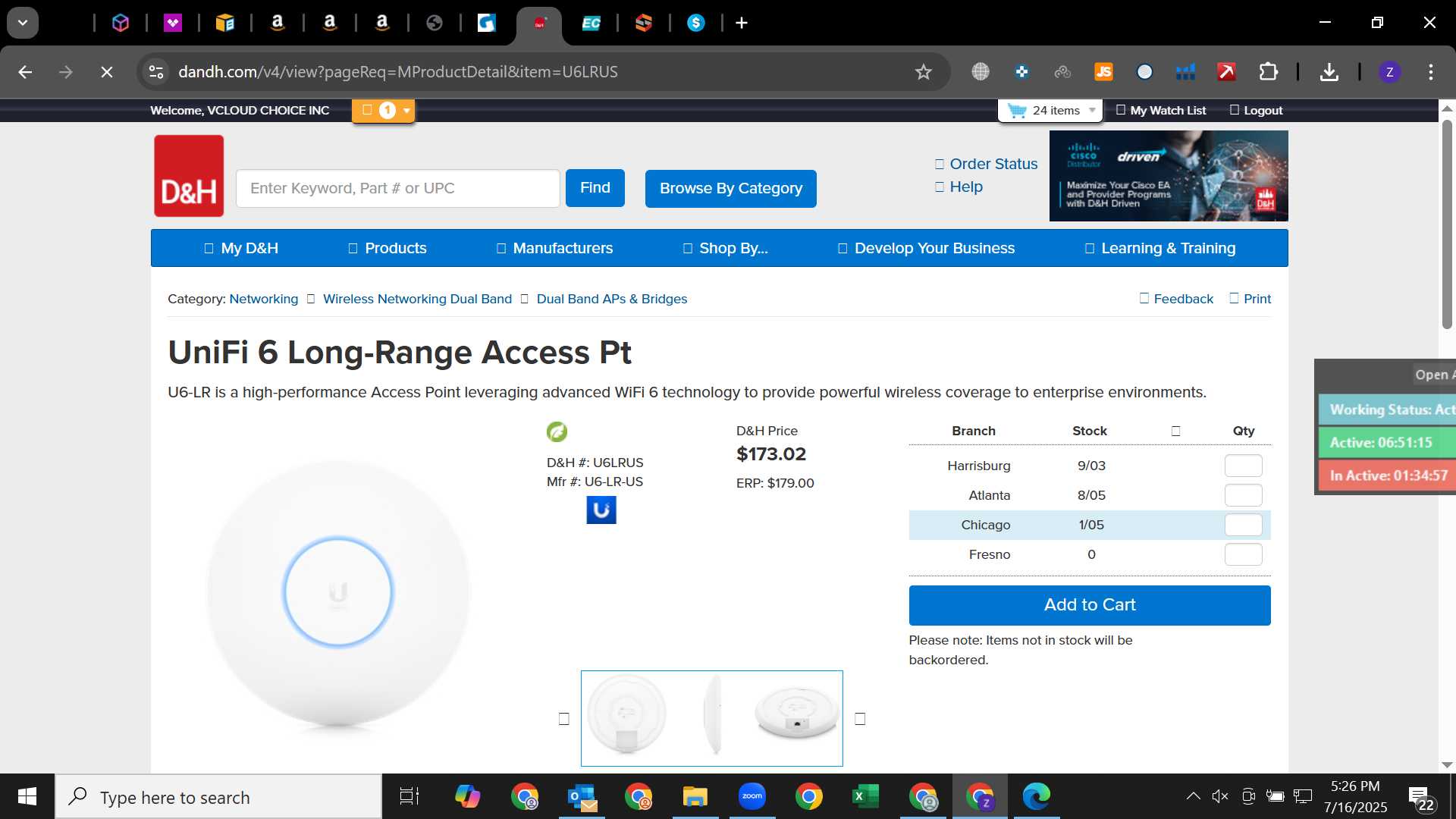
Task: Show previous product thumbnails arrow
Action: pyautogui.click(x=563, y=719)
